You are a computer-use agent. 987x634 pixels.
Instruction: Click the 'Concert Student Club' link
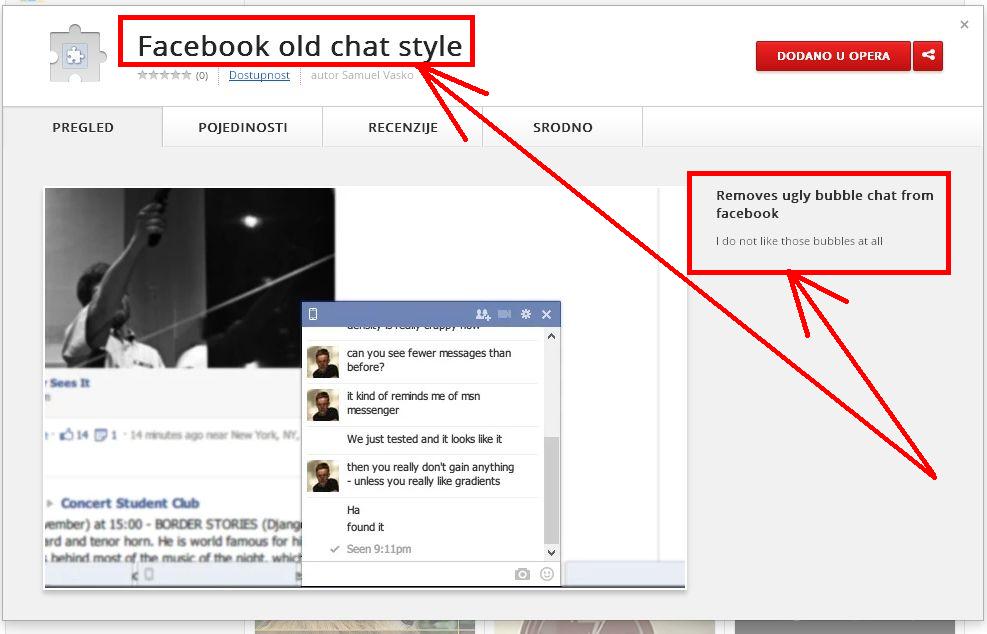[130, 503]
